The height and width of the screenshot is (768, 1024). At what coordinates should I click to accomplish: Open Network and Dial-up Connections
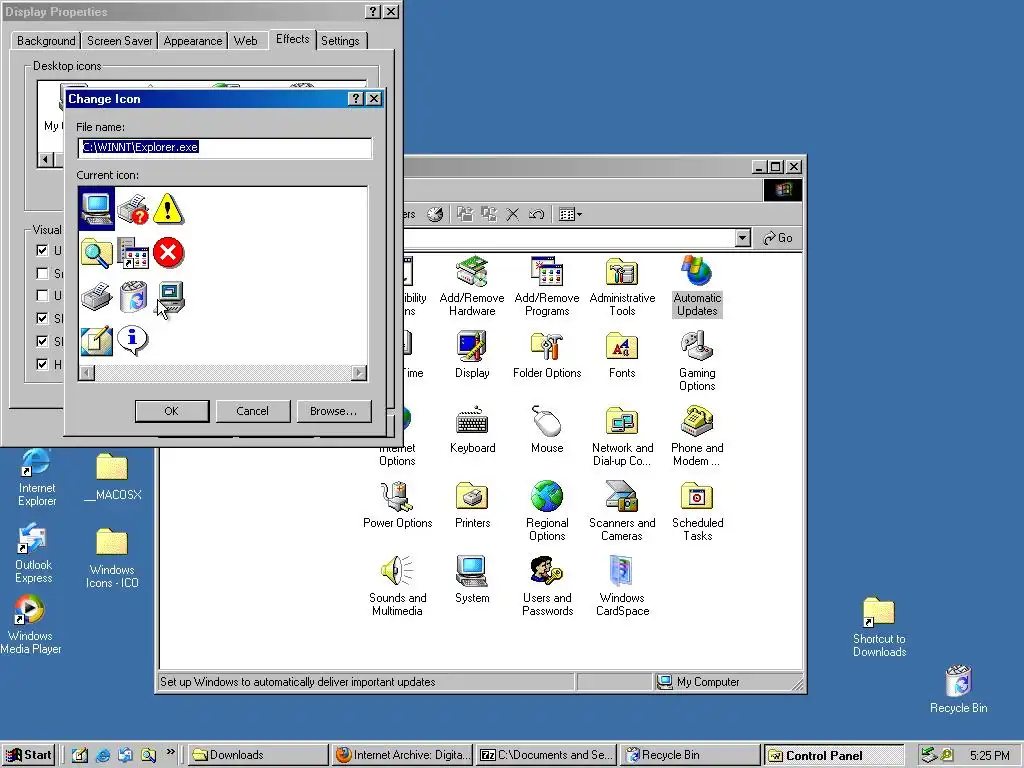(622, 436)
